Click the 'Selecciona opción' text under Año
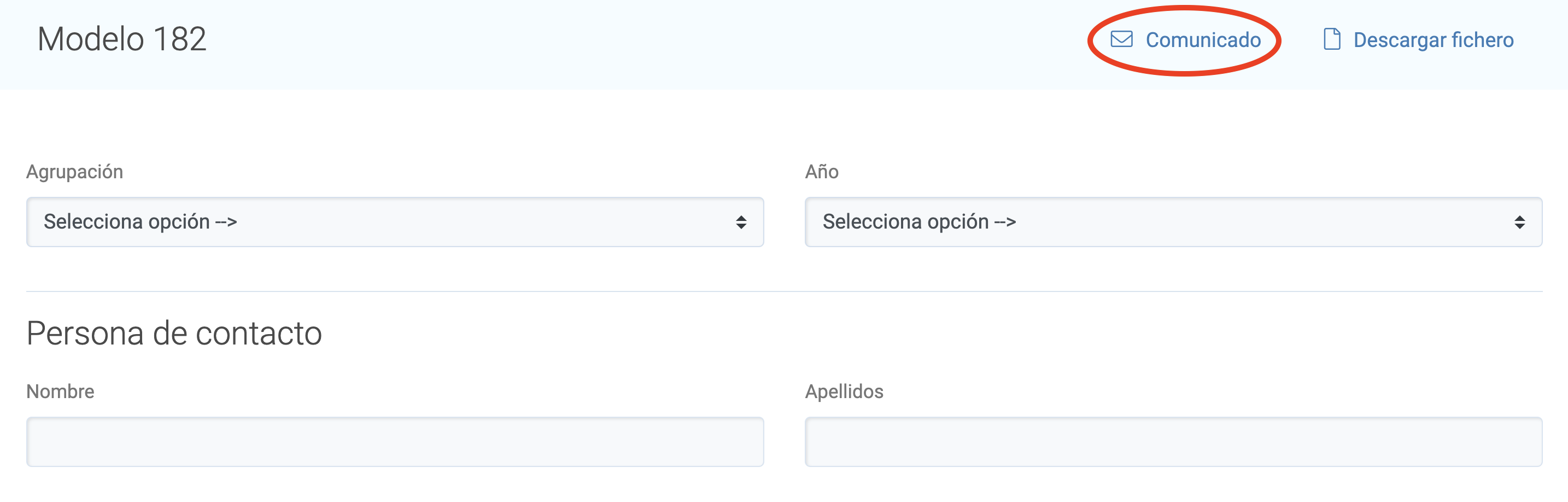1568x502 pixels. (918, 222)
